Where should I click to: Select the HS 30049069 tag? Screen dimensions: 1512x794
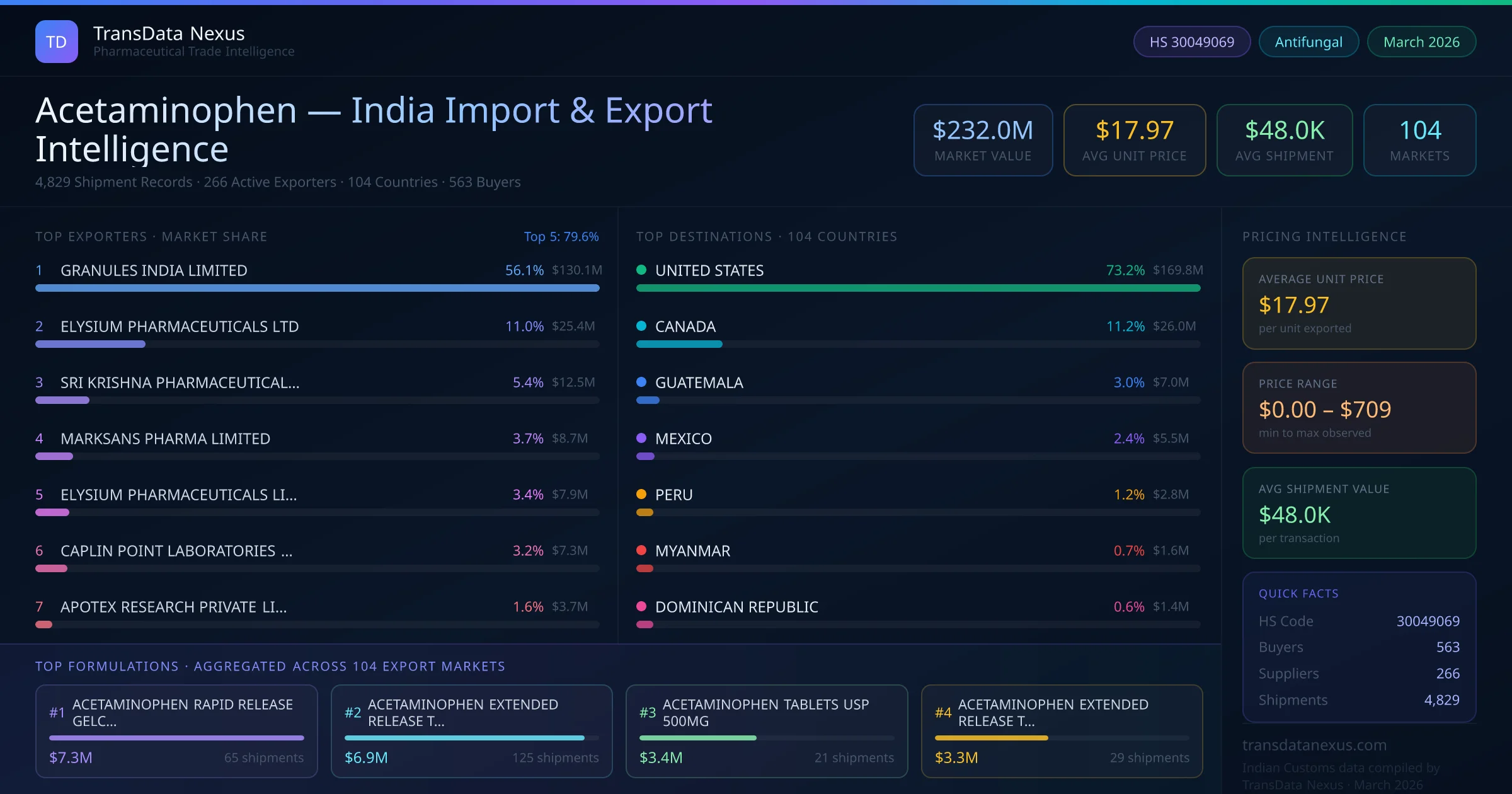point(1191,42)
